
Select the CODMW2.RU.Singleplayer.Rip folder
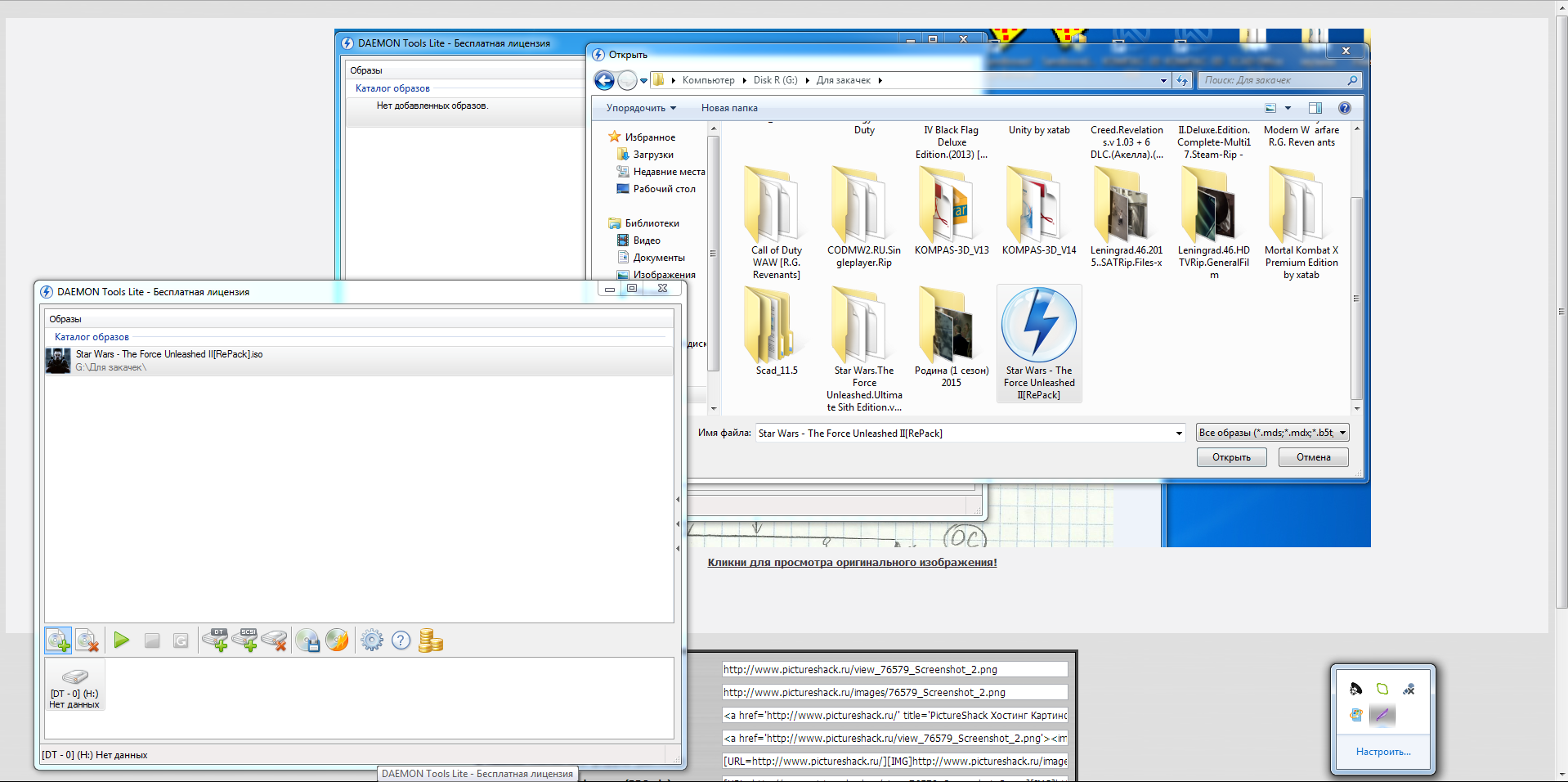pos(864,217)
